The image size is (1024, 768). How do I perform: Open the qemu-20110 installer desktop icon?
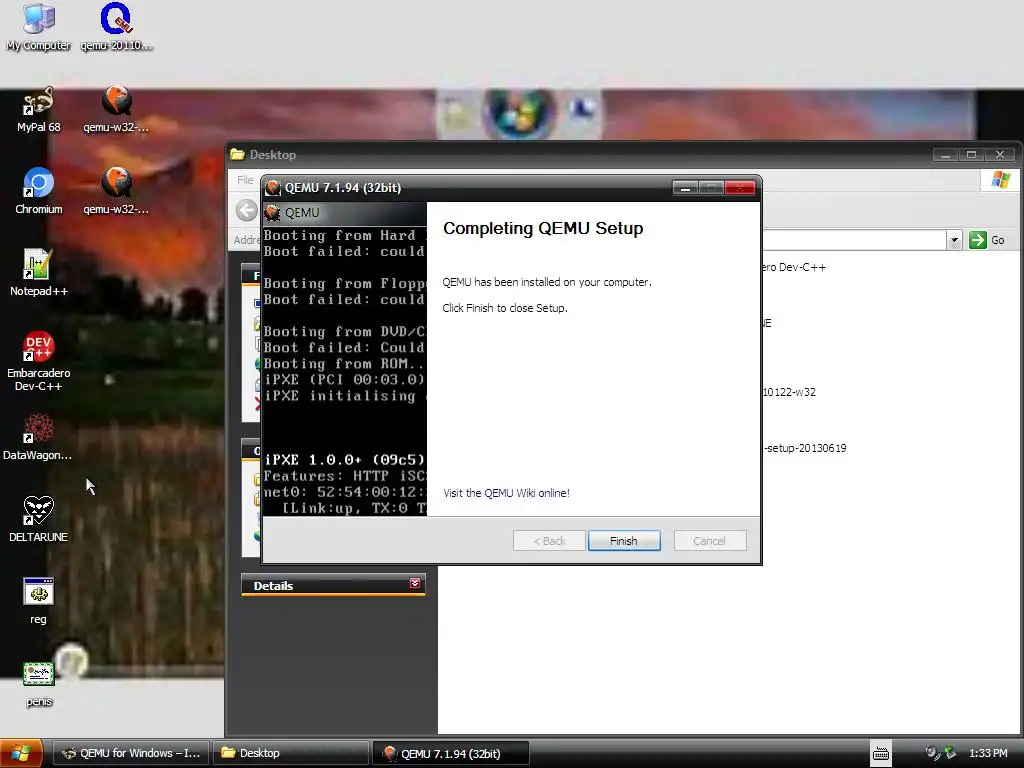116,26
